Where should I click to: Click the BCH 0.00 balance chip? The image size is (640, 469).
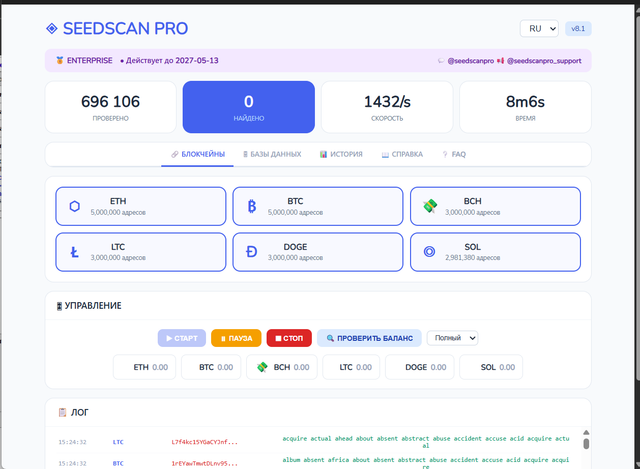point(282,367)
